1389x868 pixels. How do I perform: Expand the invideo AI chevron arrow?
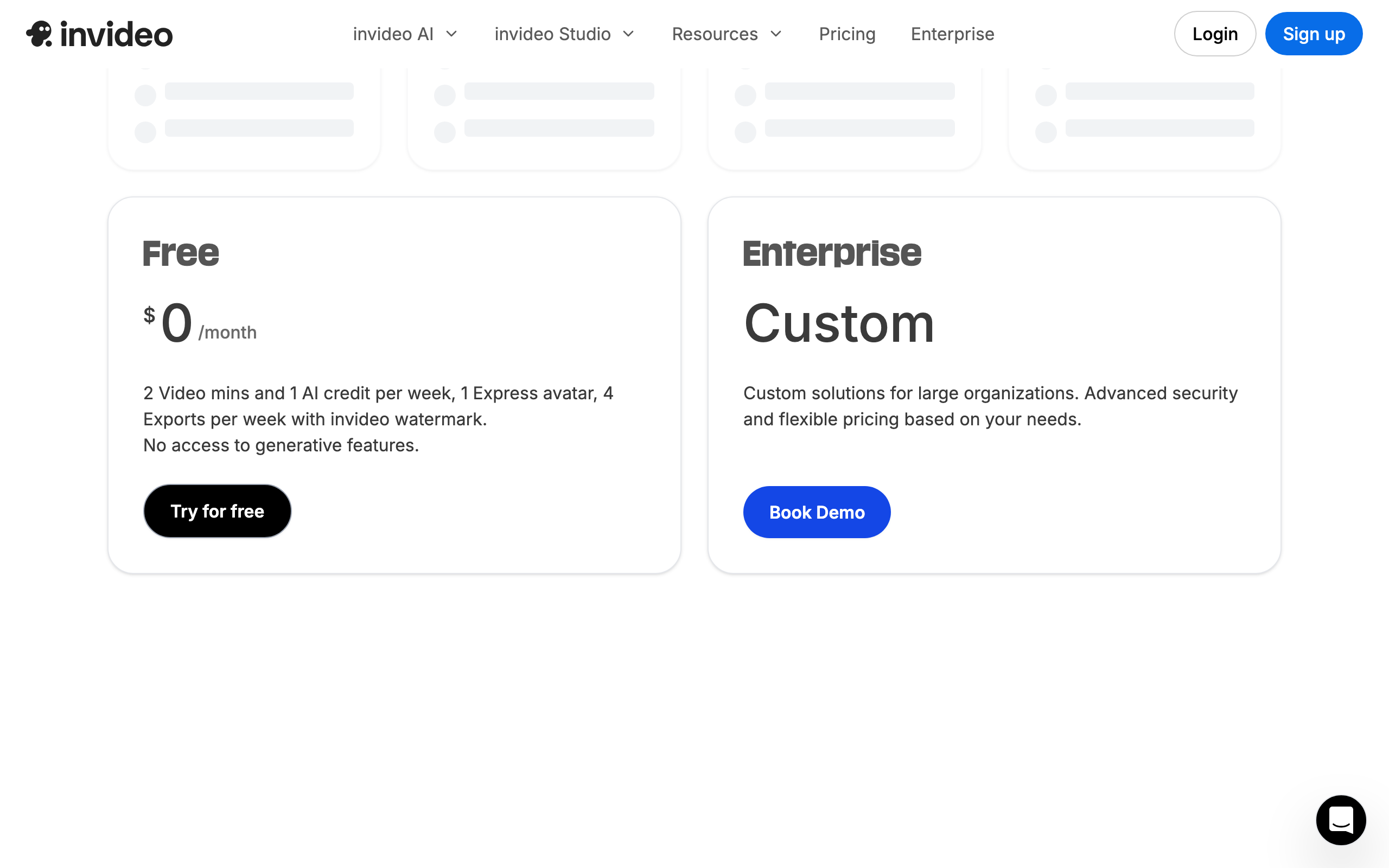click(x=452, y=34)
